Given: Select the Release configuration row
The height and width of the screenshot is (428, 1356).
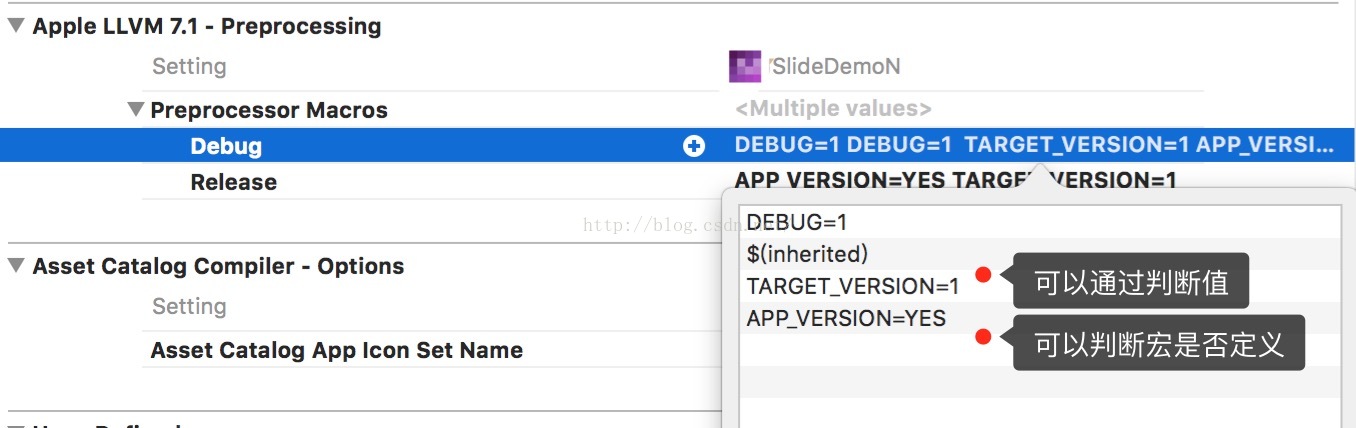Looking at the screenshot, I should pyautogui.click(x=233, y=182).
